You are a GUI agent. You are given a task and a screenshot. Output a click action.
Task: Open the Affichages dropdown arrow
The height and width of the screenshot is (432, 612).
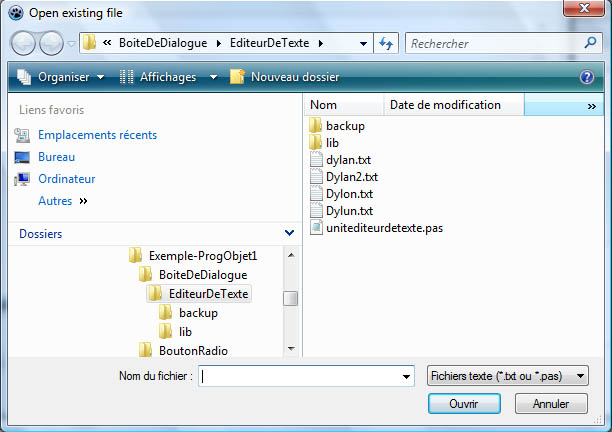pyautogui.click(x=213, y=77)
